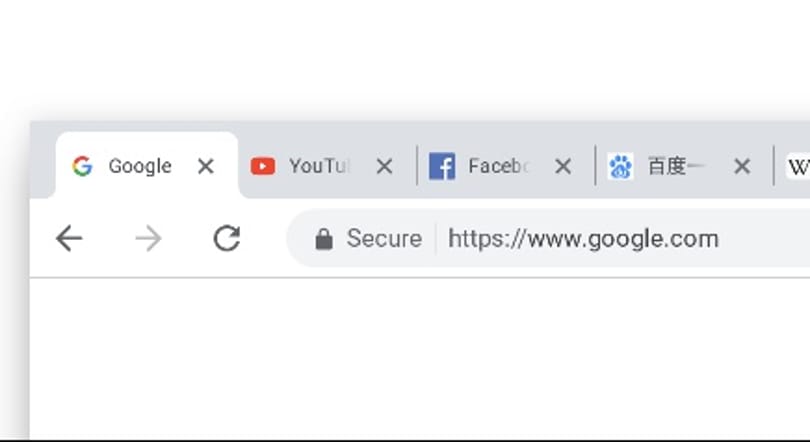The width and height of the screenshot is (810, 442).
Task: Click the Baidu paw print favicon
Action: 620,166
